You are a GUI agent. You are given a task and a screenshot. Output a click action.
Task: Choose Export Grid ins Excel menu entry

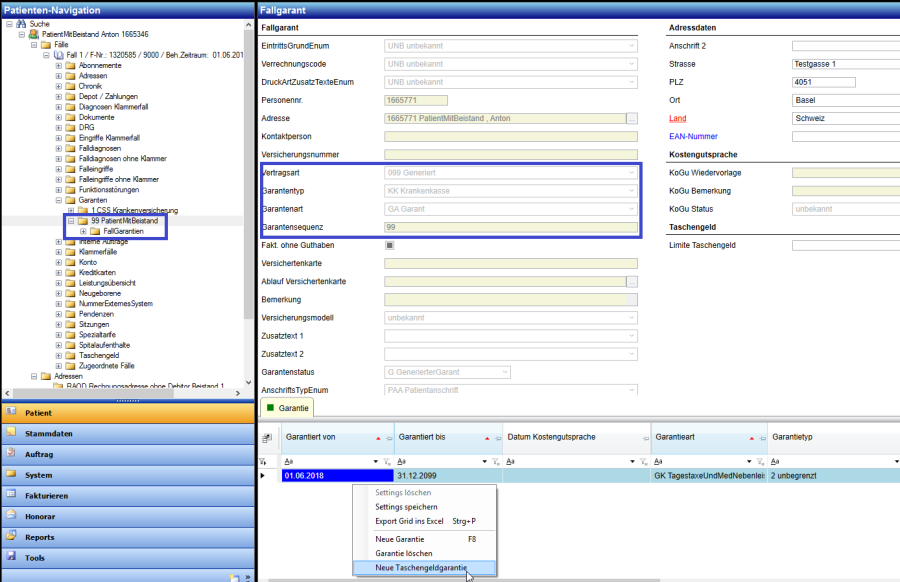coord(409,521)
